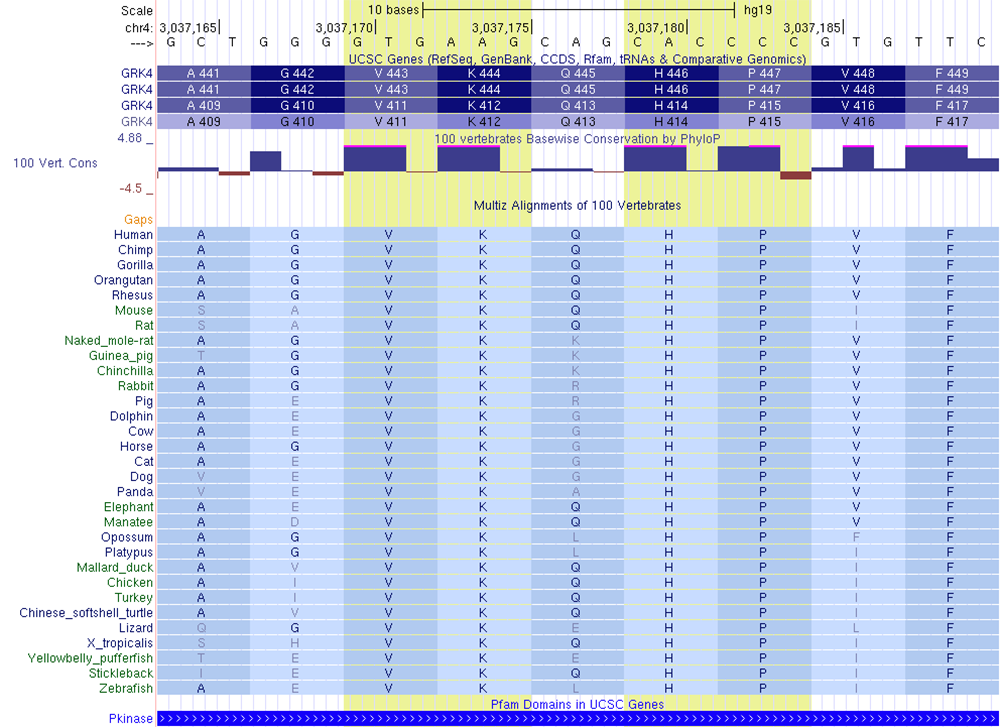
Task: Click the orange Gaps track label
Action: coord(139,219)
